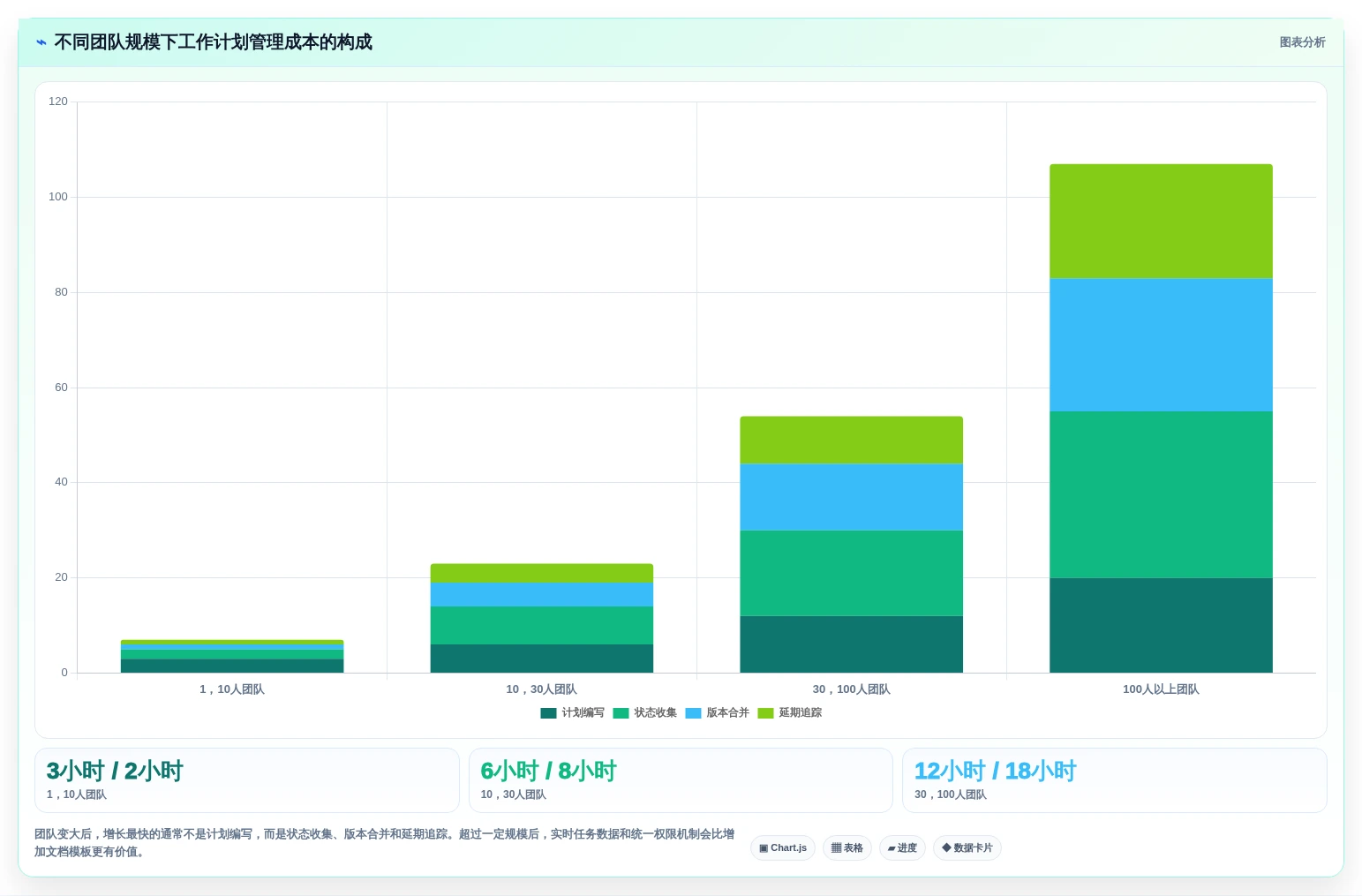Open the 图表分析 label in the header
1362x896 pixels.
1302,42
